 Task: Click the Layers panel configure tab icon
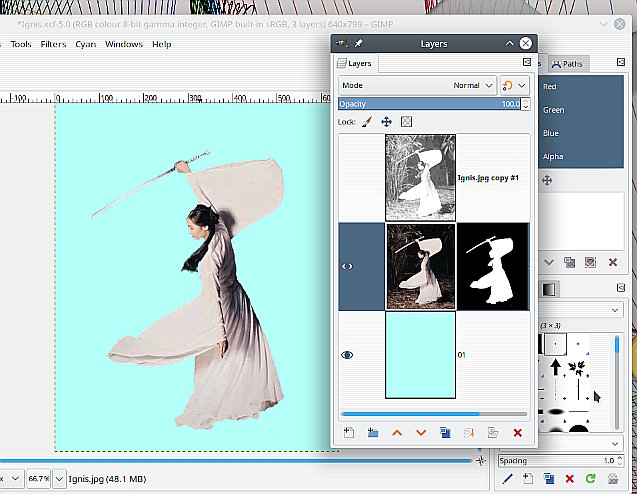click(526, 63)
